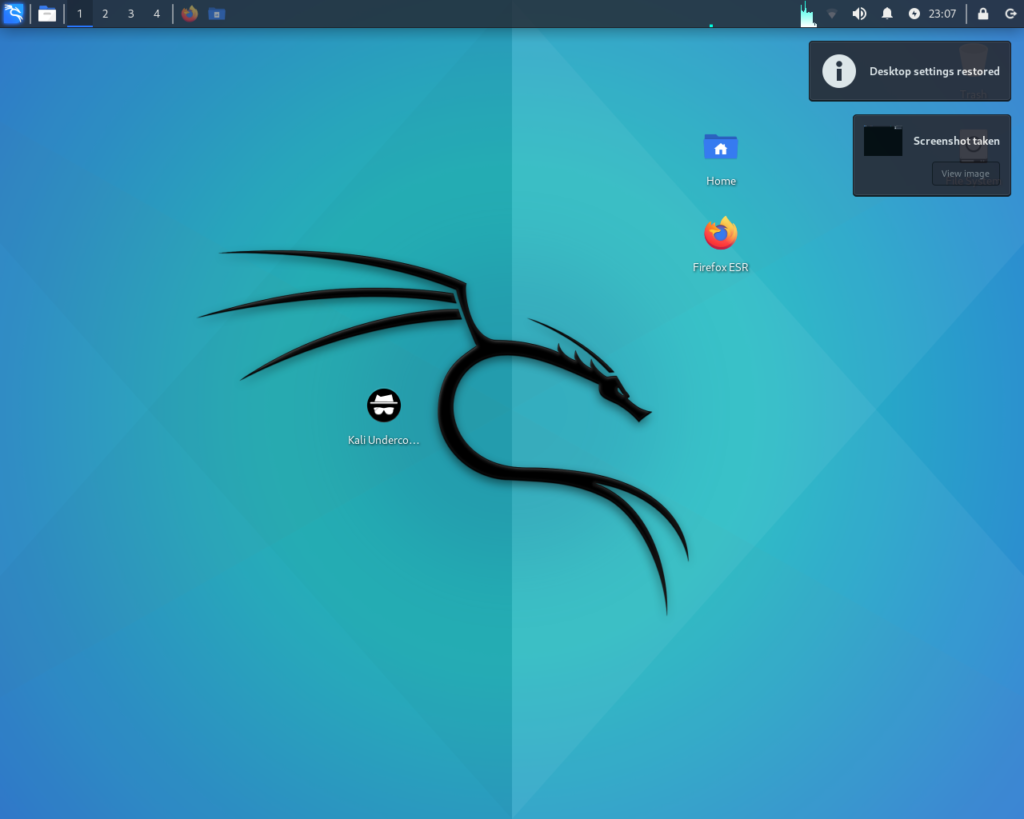
Task: Switch to workspace 3
Action: point(131,14)
